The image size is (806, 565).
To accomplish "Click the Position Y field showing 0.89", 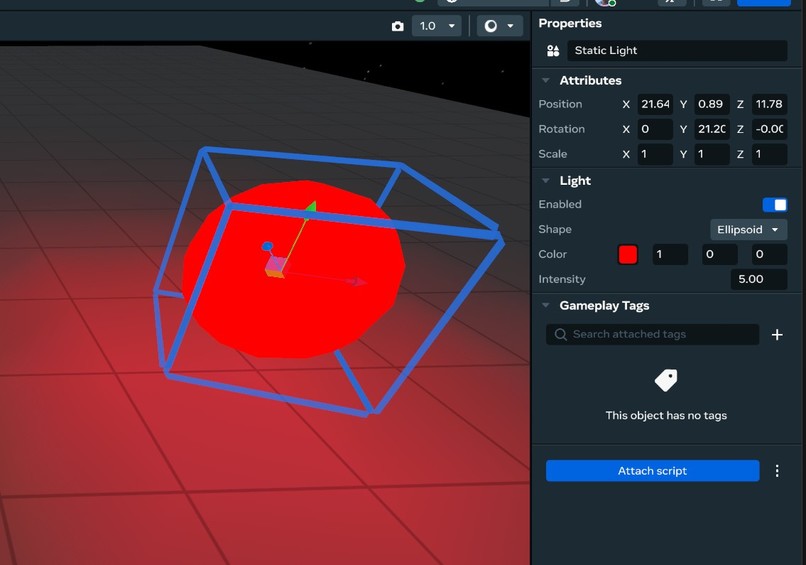I will click(711, 104).
